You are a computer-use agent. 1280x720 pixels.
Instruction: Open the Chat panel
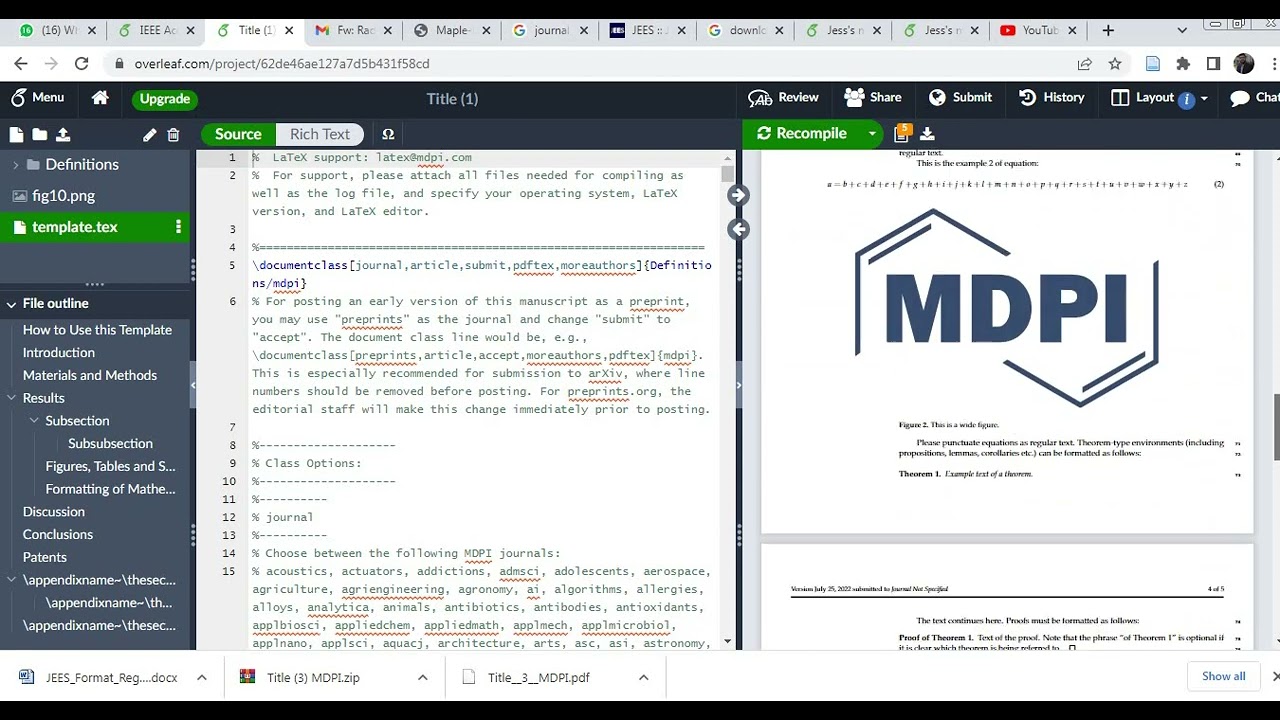pos(1255,98)
